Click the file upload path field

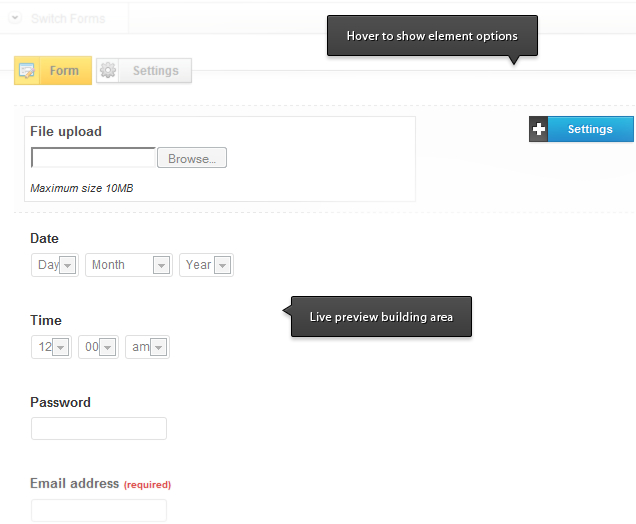pyautogui.click(x=93, y=157)
